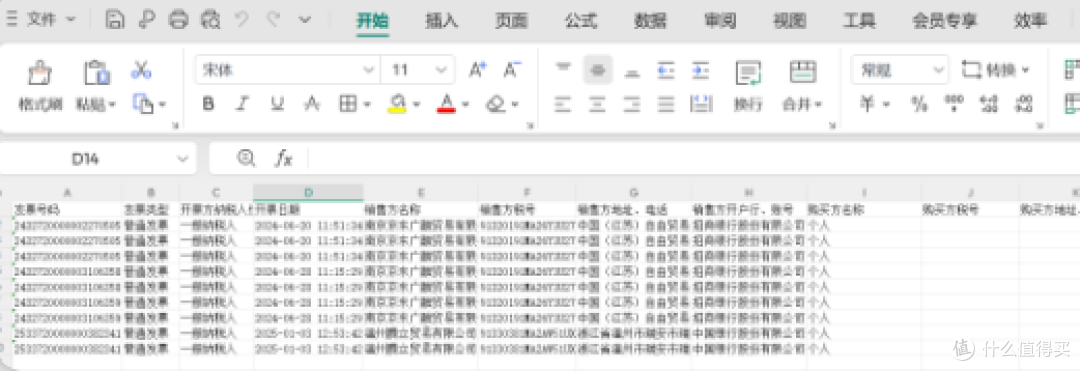Toggle Bold formatting

pos(208,104)
